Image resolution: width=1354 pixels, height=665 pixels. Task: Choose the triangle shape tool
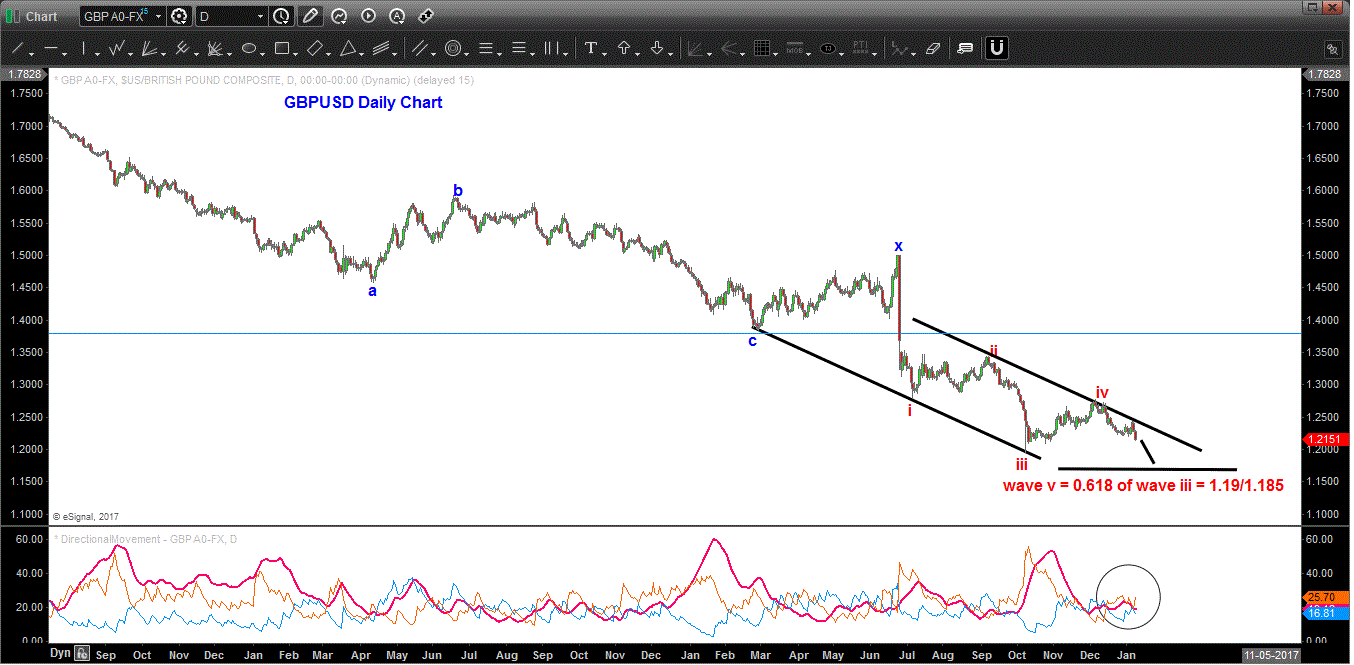tap(347, 48)
